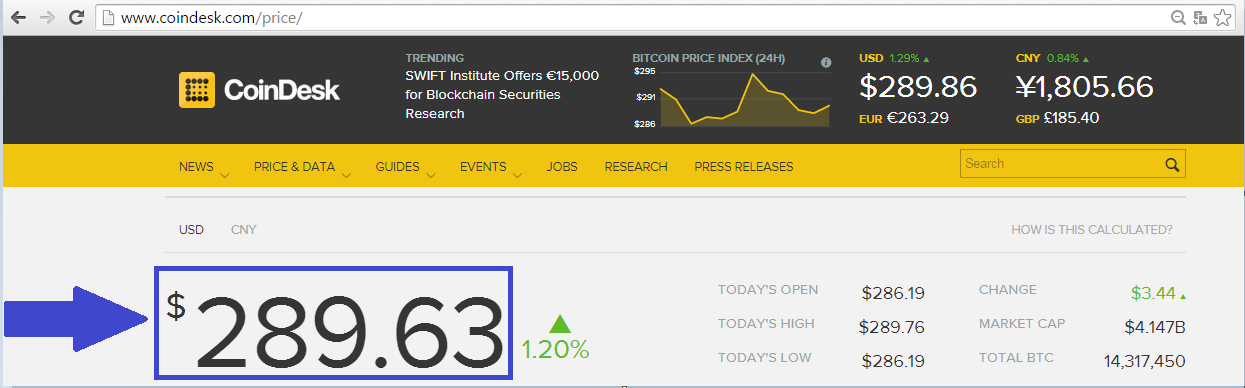Viewport: 1245px width, 388px height.
Task: Reload the page with the refresh icon
Action: point(76,18)
